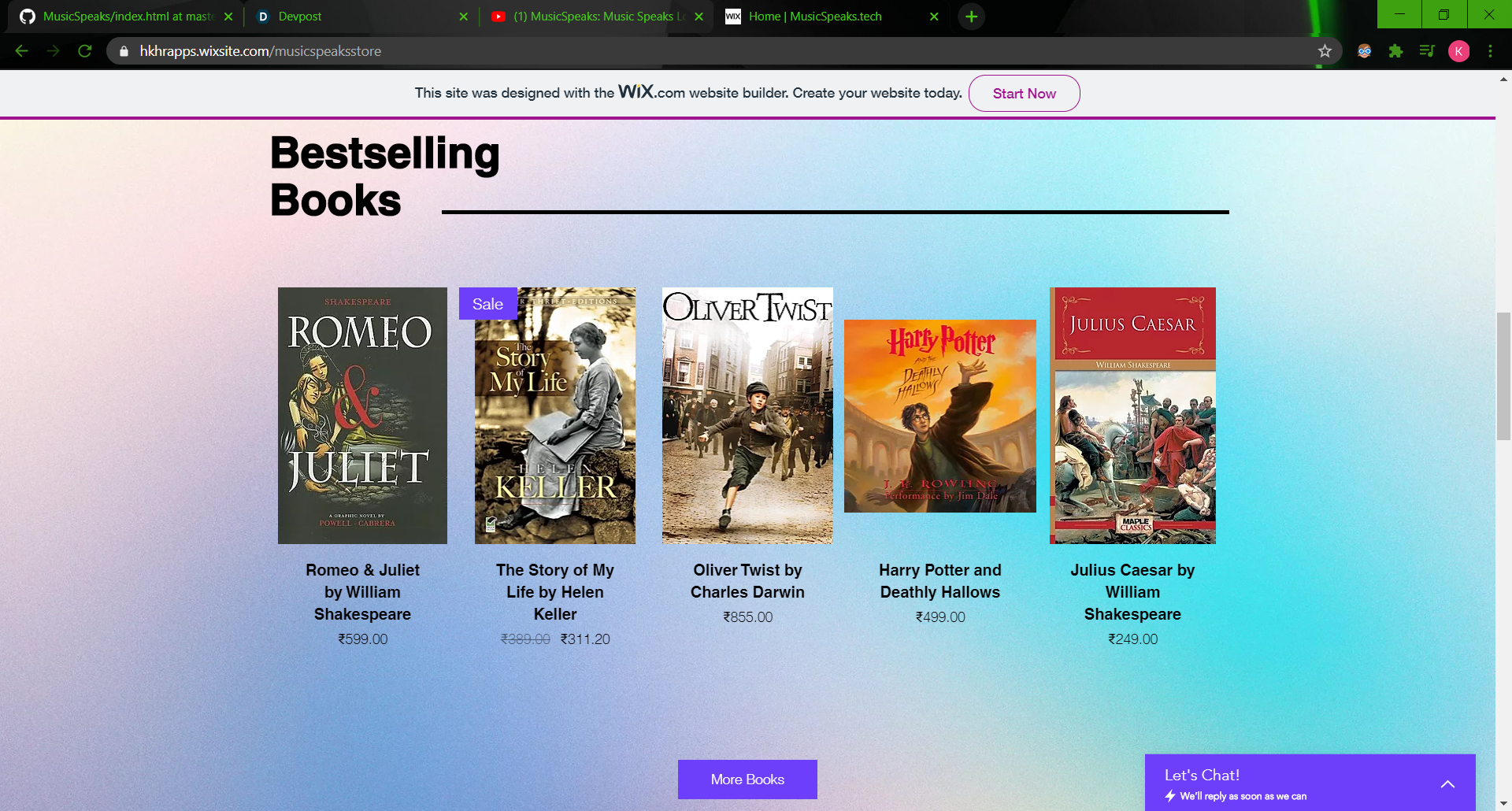This screenshot has height=811, width=1512.
Task: Open the Romeo & Juliet book cover
Action: coord(362,416)
